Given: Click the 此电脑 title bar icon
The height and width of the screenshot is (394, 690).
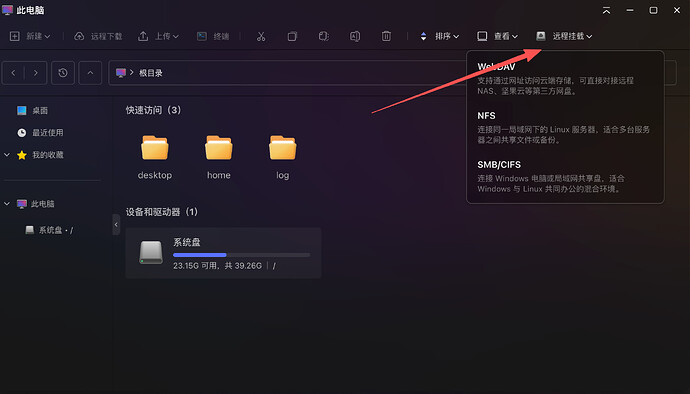Looking at the screenshot, I should [7, 10].
